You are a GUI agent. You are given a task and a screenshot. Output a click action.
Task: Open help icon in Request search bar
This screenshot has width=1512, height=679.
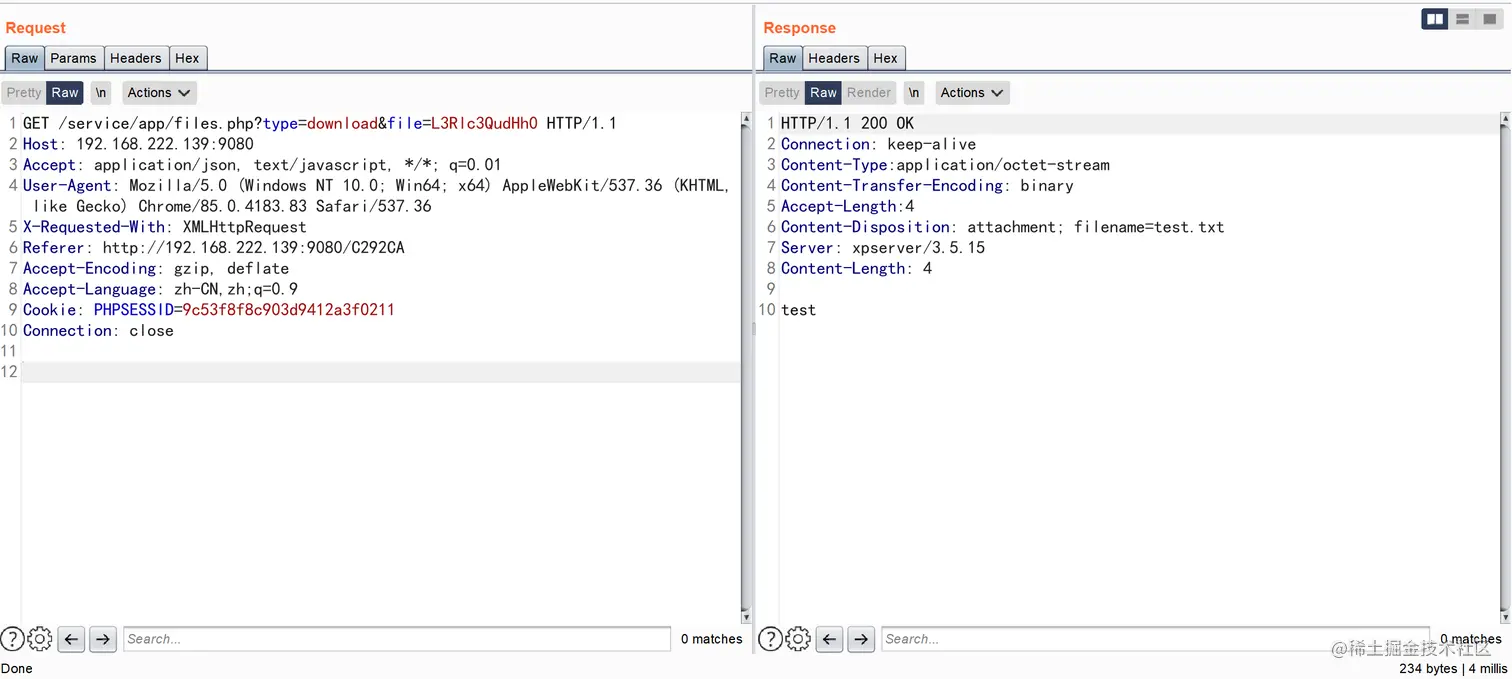pos(12,639)
